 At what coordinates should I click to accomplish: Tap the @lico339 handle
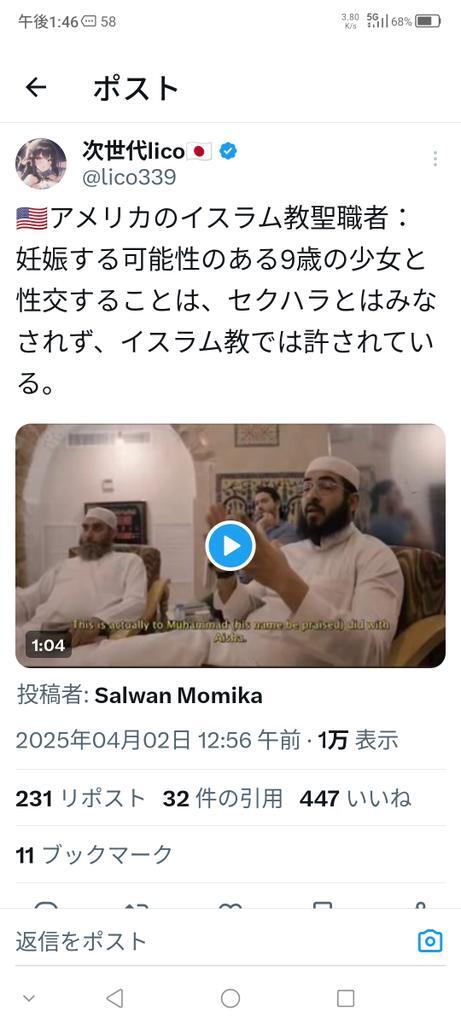point(129,178)
